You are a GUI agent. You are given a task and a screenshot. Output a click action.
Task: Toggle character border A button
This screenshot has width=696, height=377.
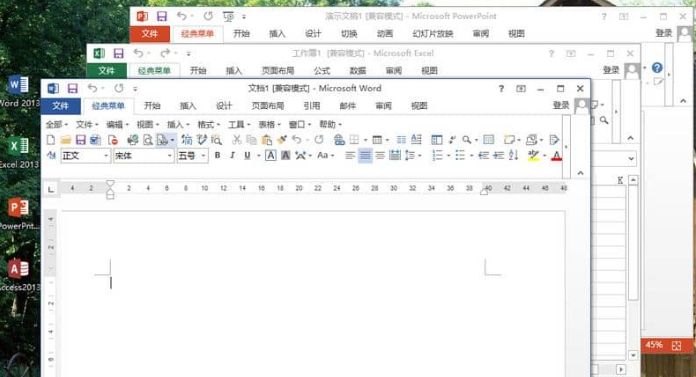[x=270, y=155]
